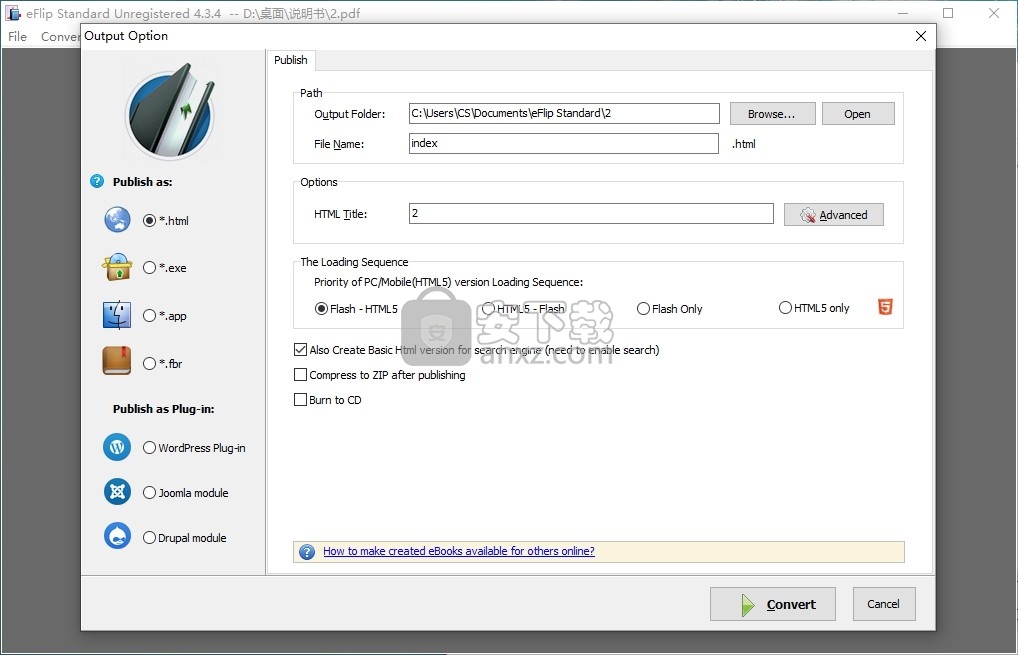The width and height of the screenshot is (1018, 655).
Task: Click the File Name input field
Action: tap(564, 143)
